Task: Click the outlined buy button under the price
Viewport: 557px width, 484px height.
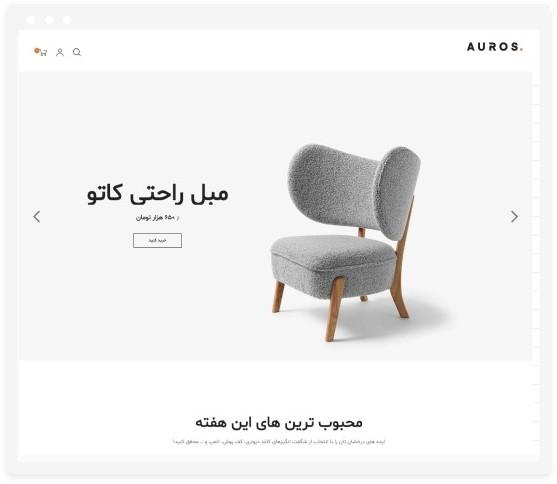Action: click(x=157, y=241)
